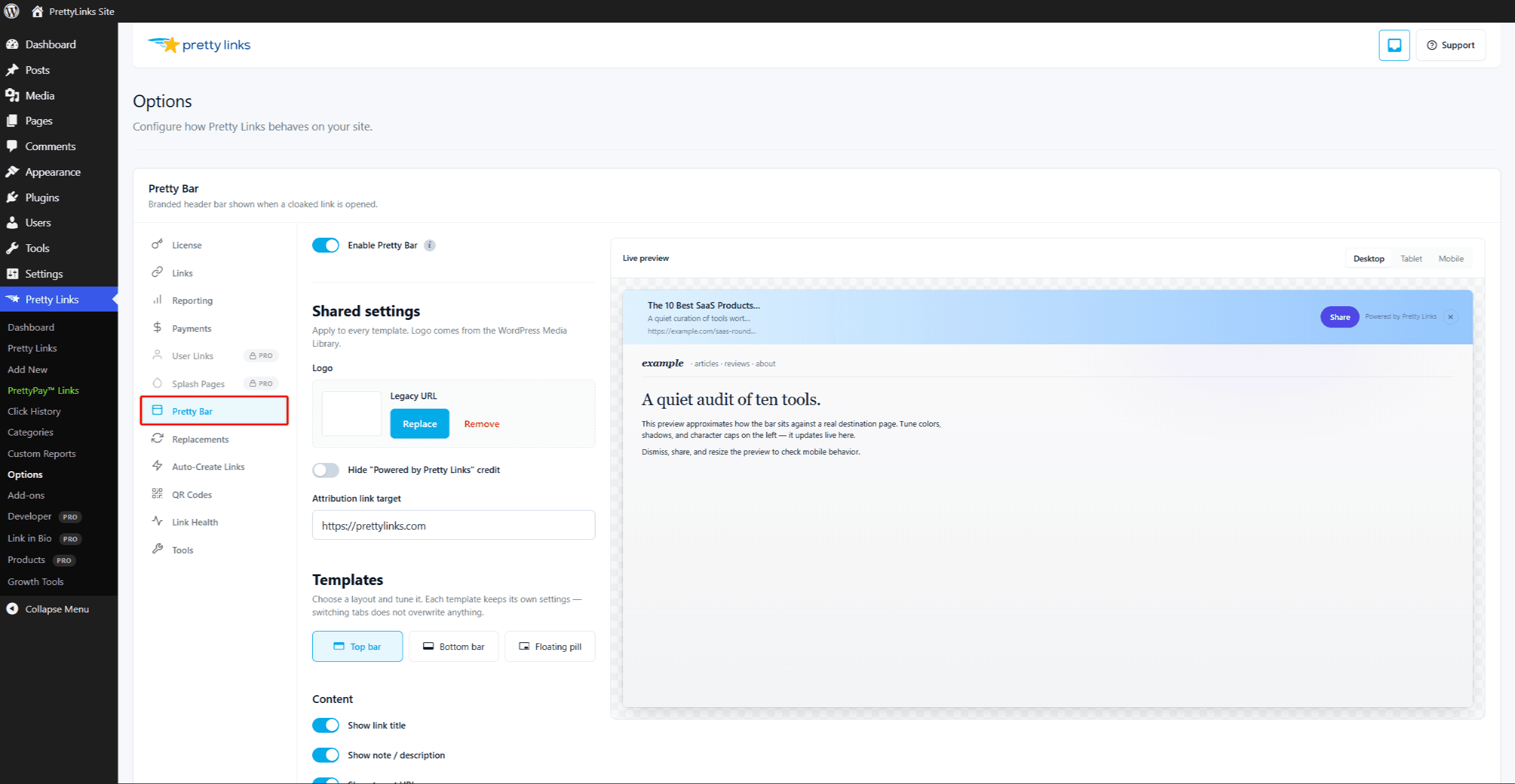The image size is (1515, 784).
Task: Open Custom Reports submenu item
Action: [x=42, y=453]
